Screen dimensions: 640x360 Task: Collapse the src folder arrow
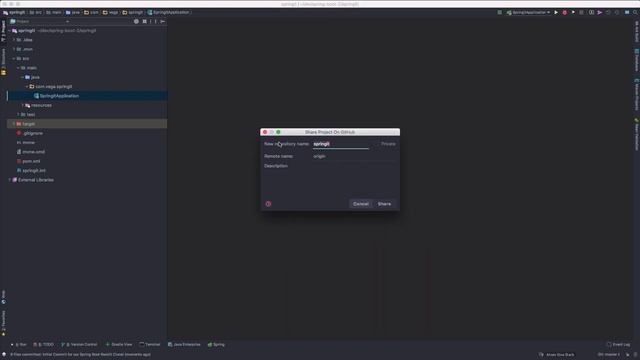(x=14, y=59)
